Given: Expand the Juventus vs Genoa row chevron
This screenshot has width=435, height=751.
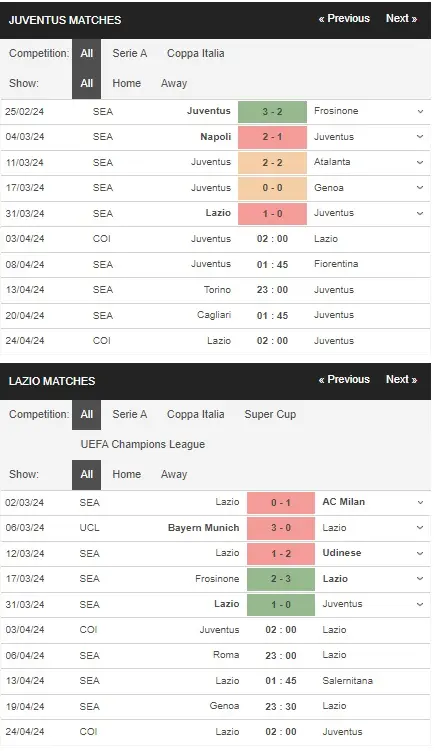Looking at the screenshot, I should pos(420,188).
